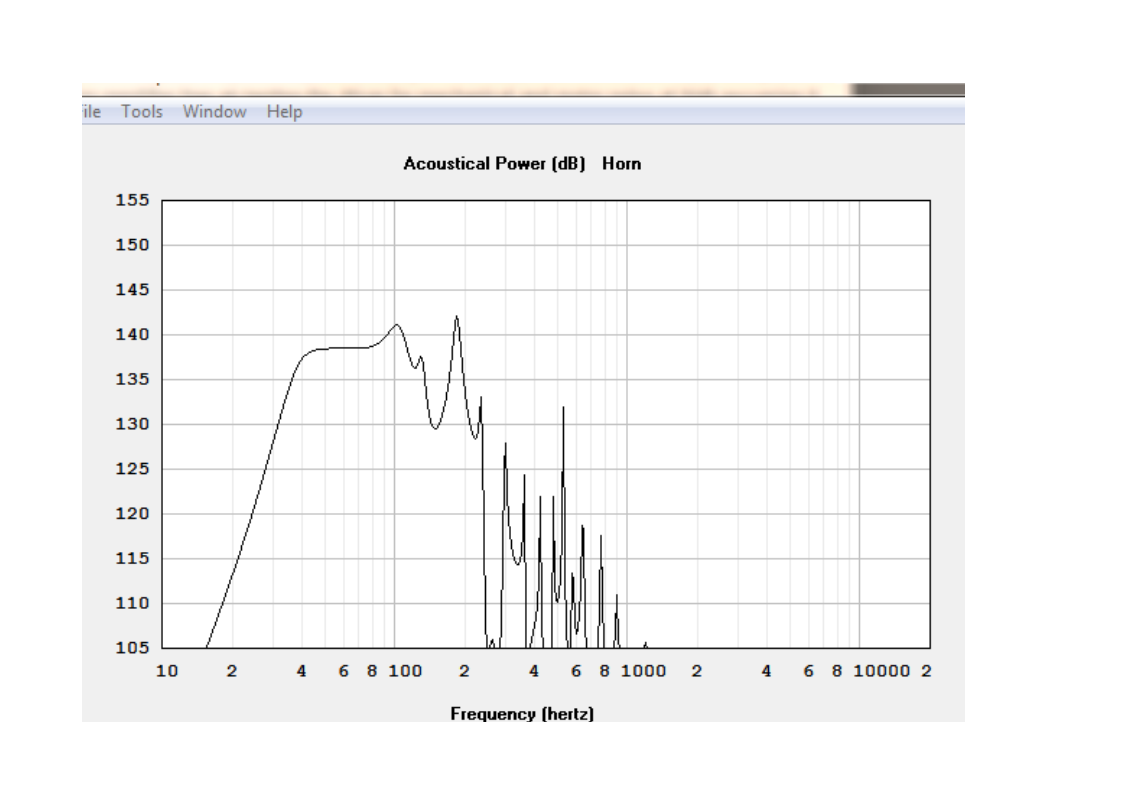The image size is (1122, 793).
Task: Click the 1000 label on frequency axis
Action: click(643, 671)
